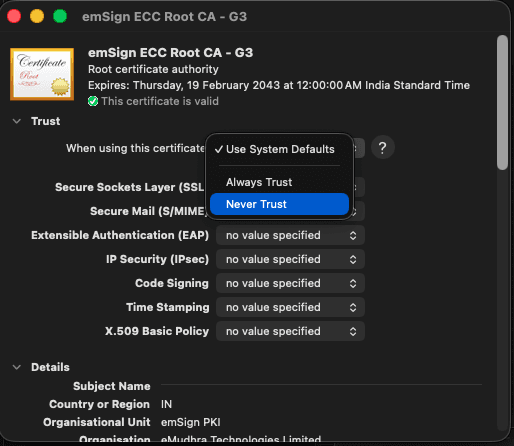The width and height of the screenshot is (514, 446).
Task: Open Time Stamping trust dropdown
Action: point(290,307)
